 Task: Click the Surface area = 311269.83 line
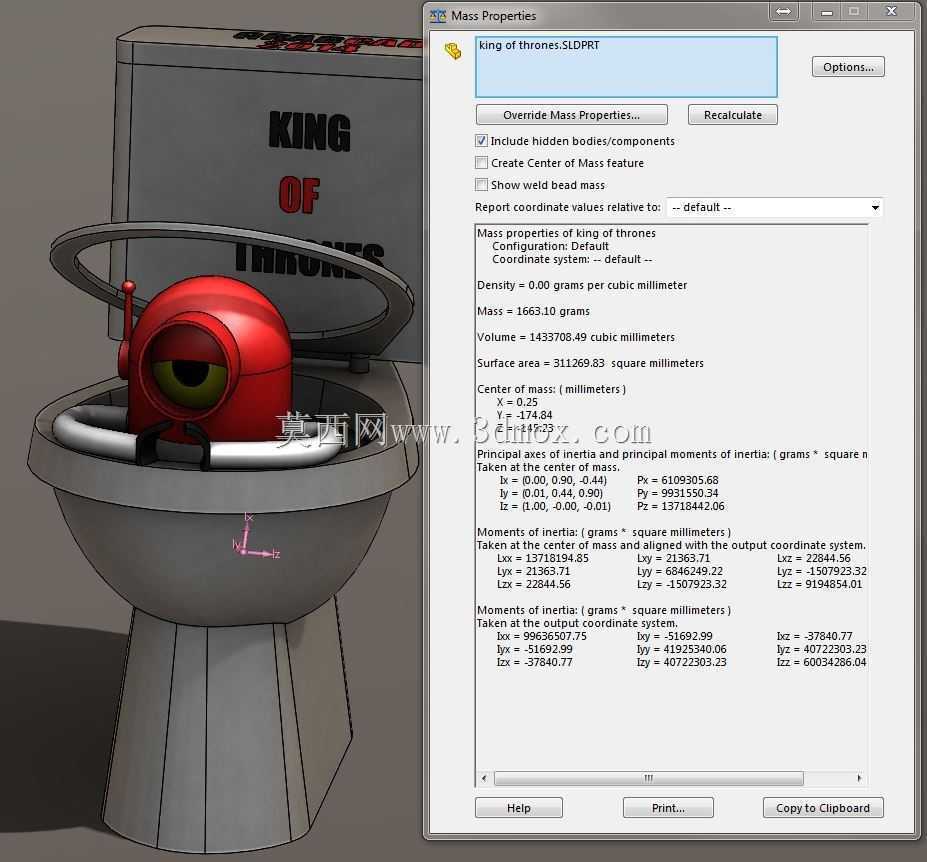[590, 363]
